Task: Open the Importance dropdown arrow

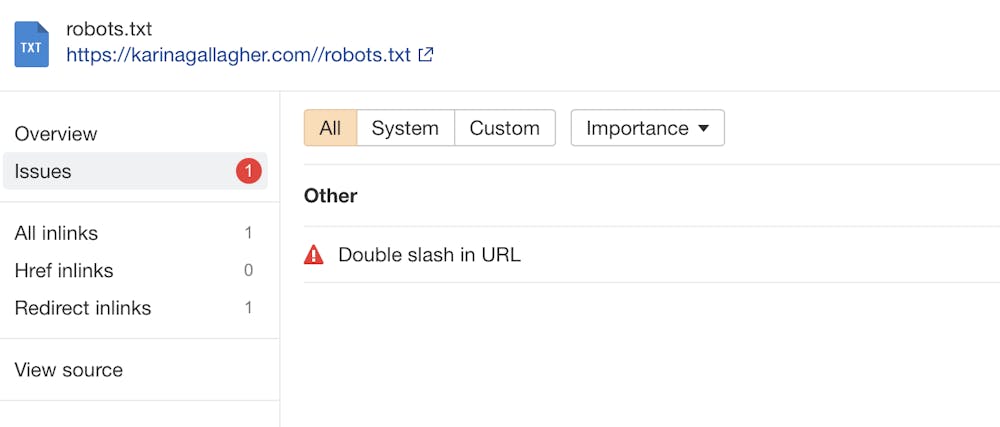Action: [703, 128]
